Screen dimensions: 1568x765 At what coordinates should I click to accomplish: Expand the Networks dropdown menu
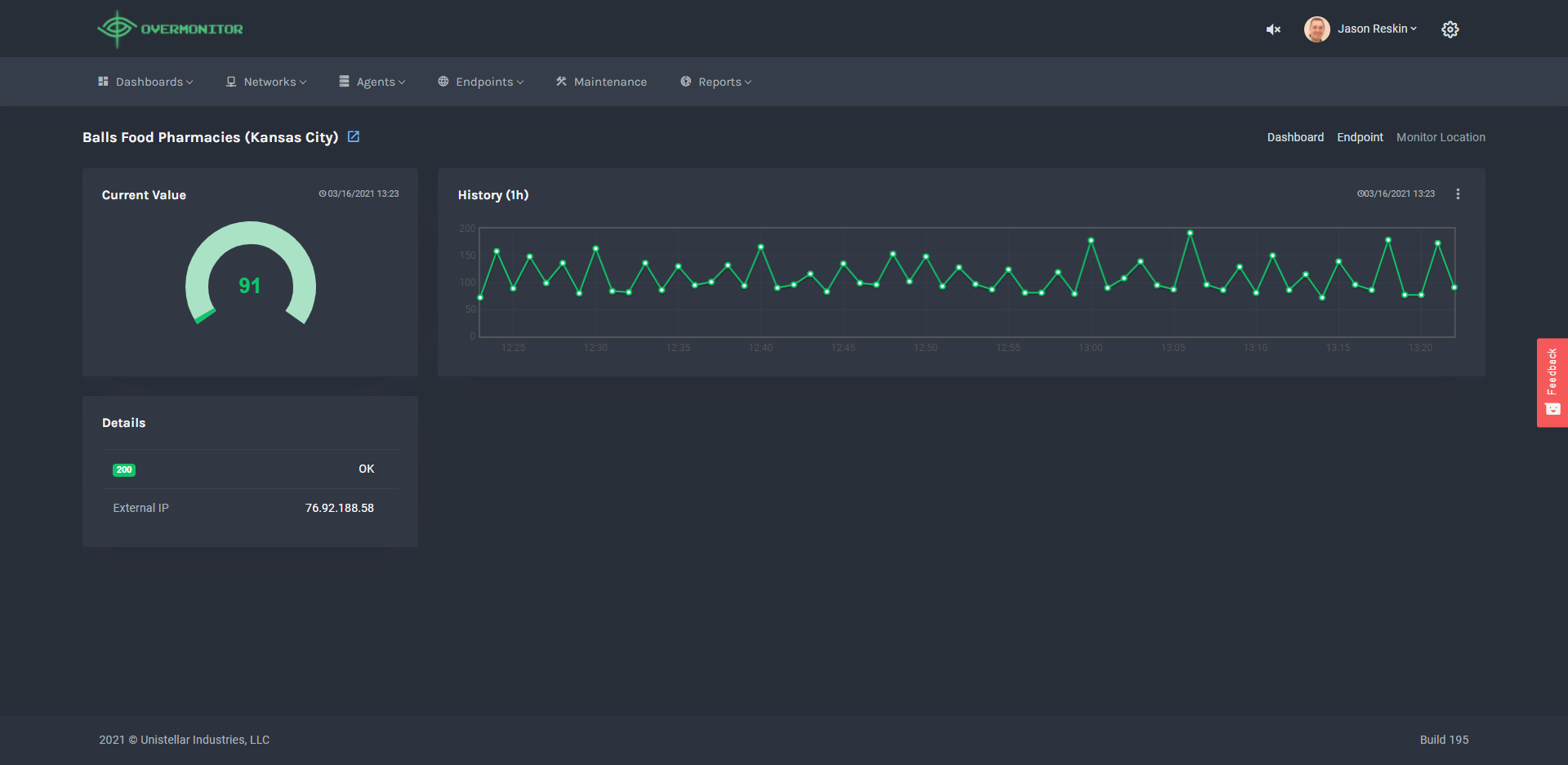tap(266, 82)
